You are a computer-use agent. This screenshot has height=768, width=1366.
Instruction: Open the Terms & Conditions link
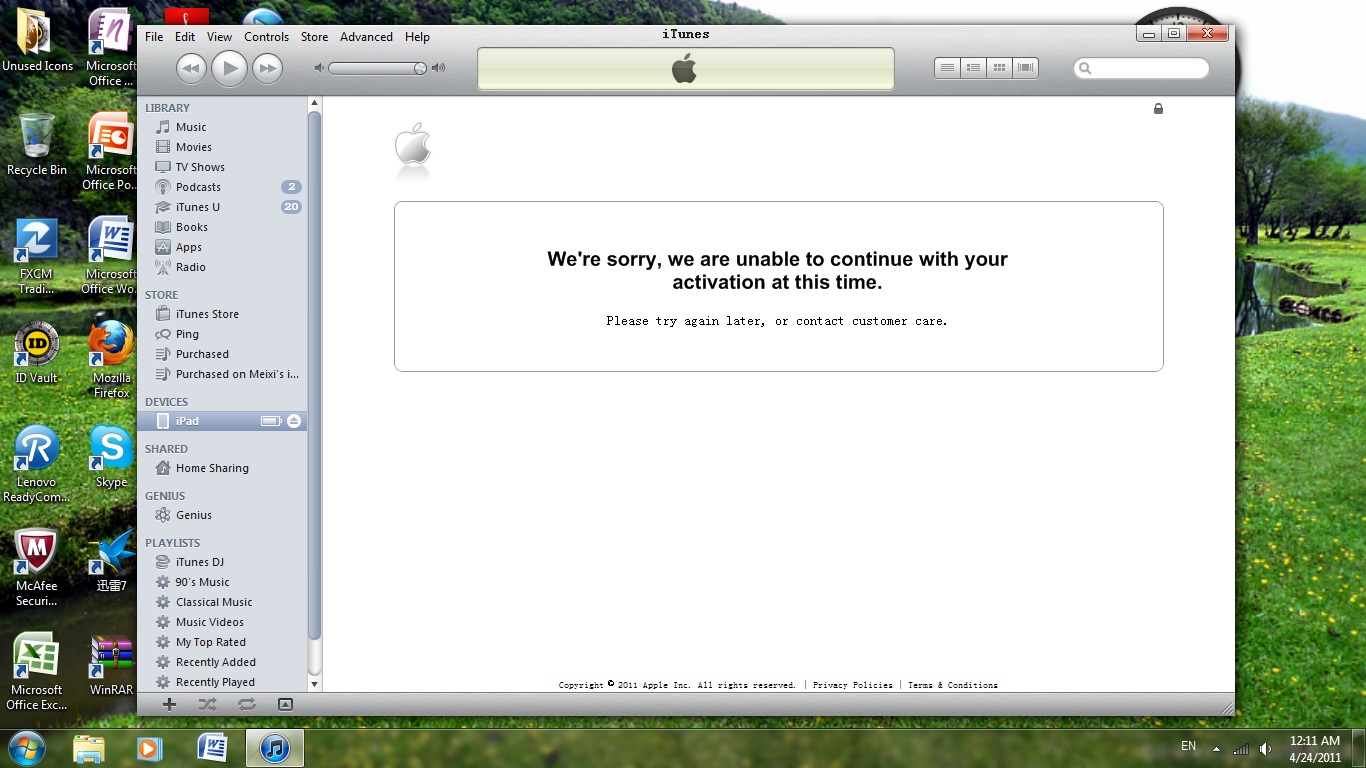953,685
